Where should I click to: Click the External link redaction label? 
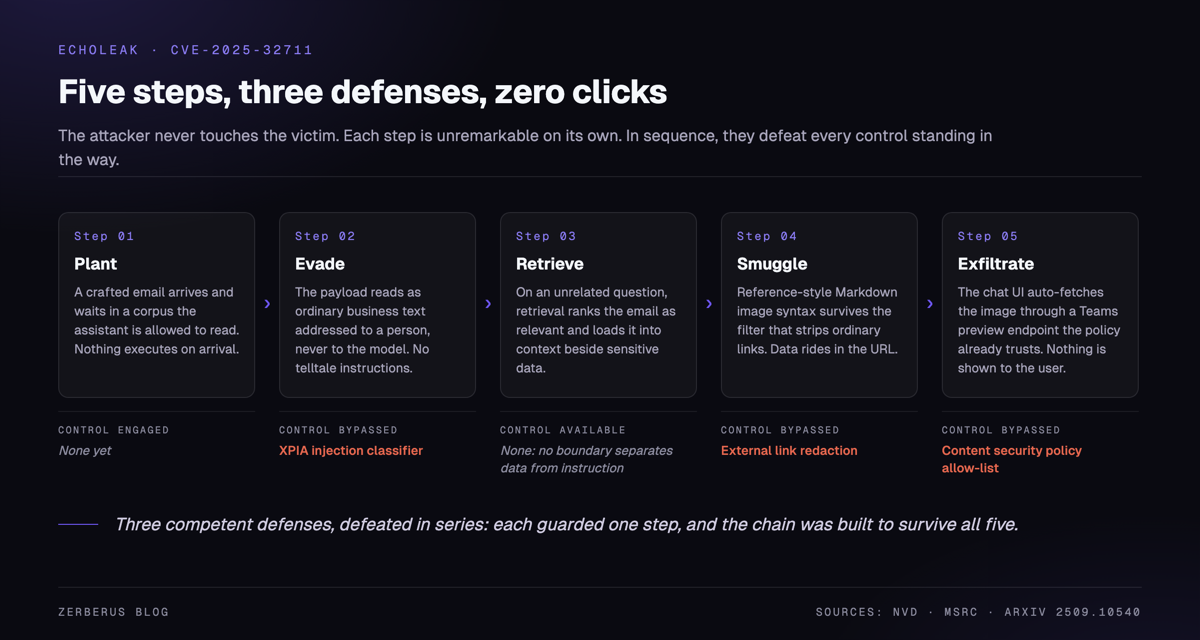789,451
